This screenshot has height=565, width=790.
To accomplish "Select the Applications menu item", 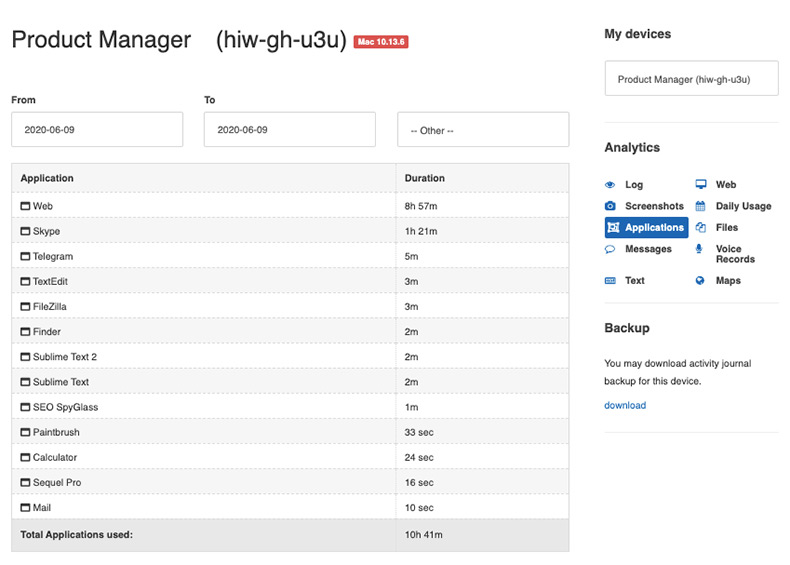I will (x=646, y=227).
